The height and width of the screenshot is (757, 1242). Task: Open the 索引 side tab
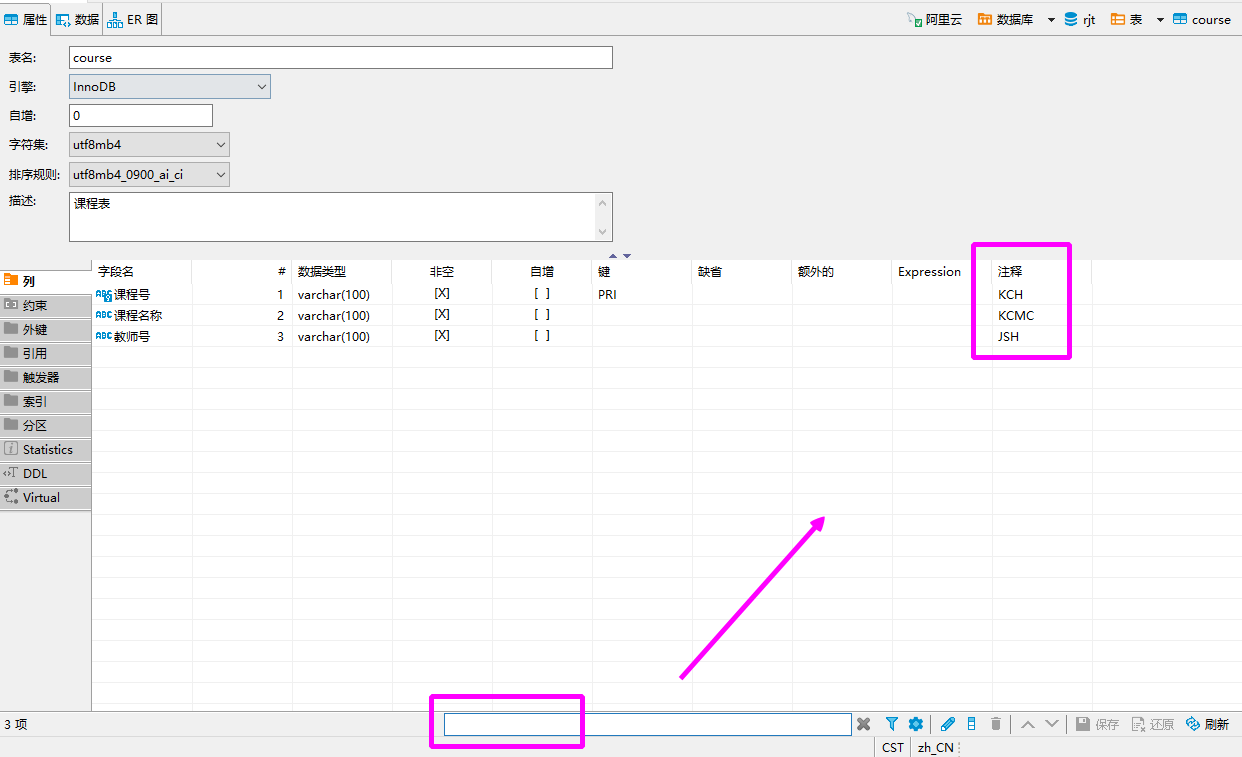(46, 401)
